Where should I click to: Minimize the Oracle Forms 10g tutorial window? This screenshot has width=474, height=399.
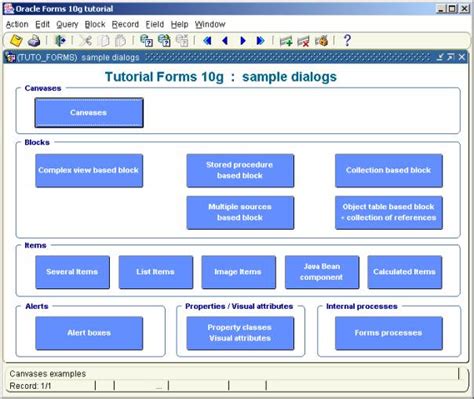[x=441, y=9]
